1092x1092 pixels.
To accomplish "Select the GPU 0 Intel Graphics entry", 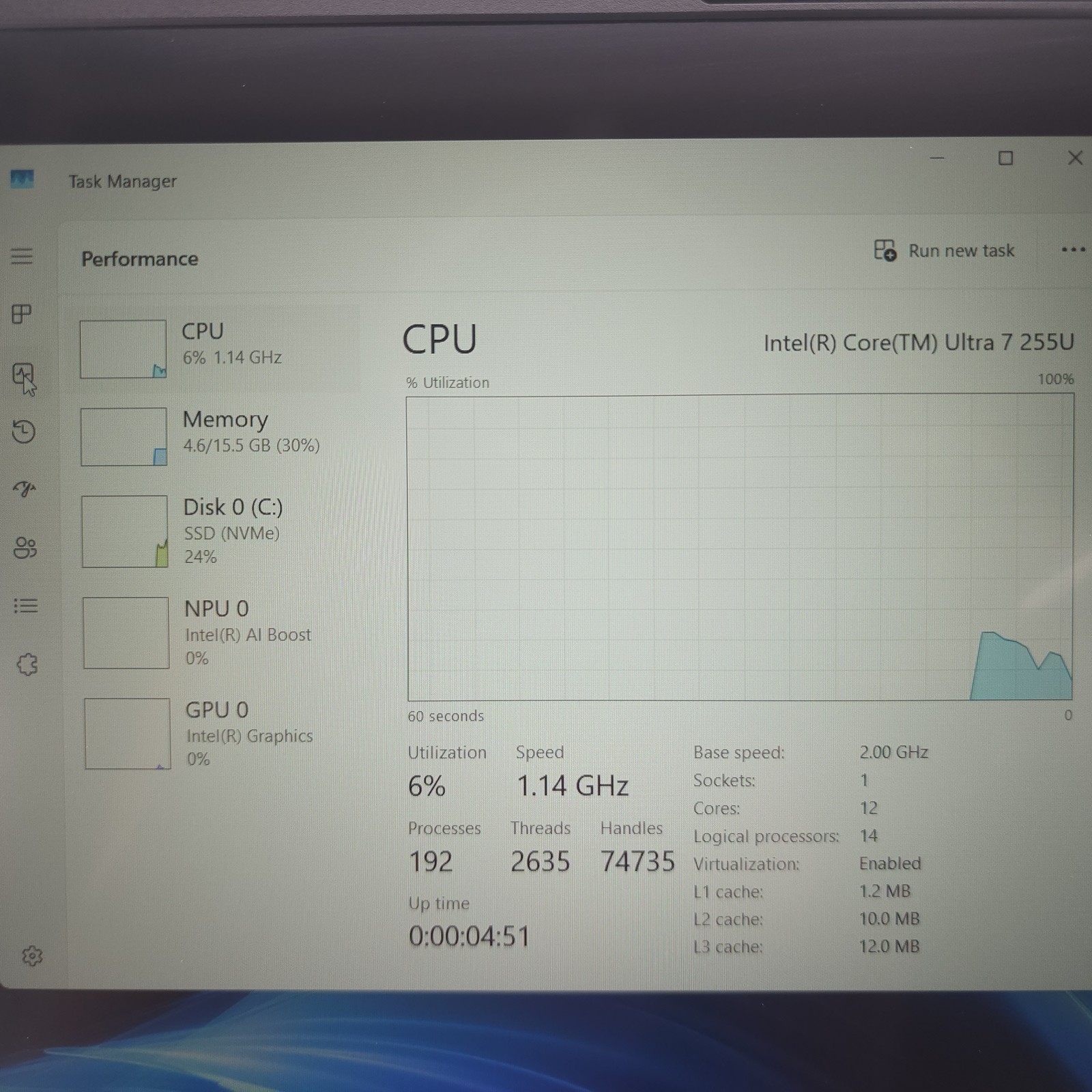I will (217, 734).
